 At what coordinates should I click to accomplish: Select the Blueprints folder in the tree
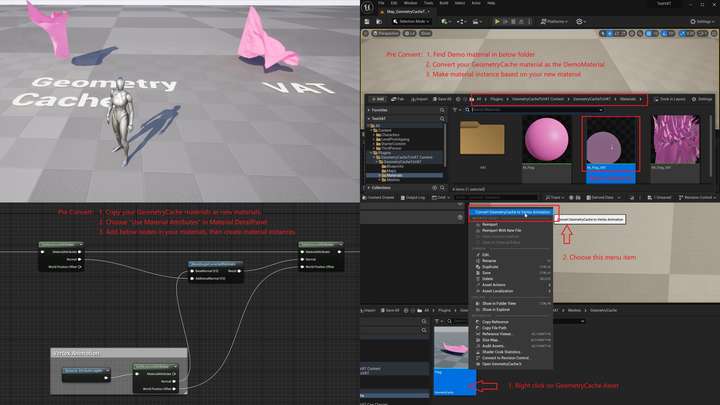[395, 166]
